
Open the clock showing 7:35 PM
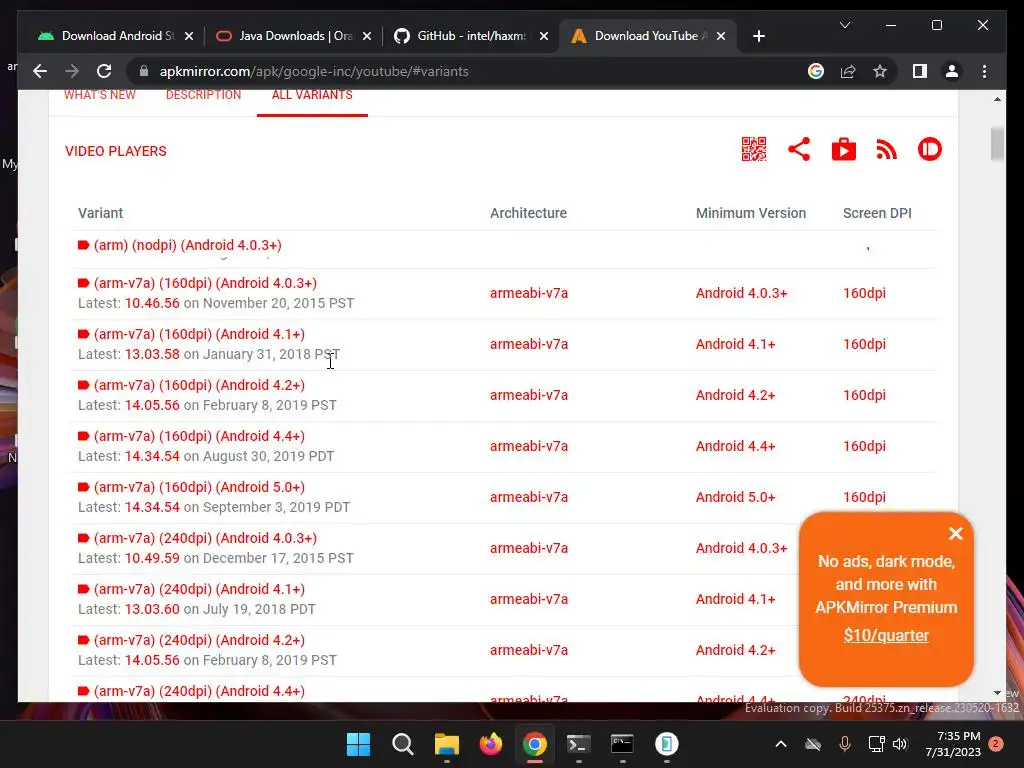[953, 744]
